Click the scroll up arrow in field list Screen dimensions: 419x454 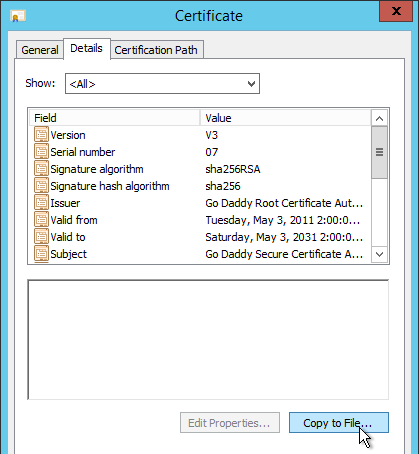(379, 118)
